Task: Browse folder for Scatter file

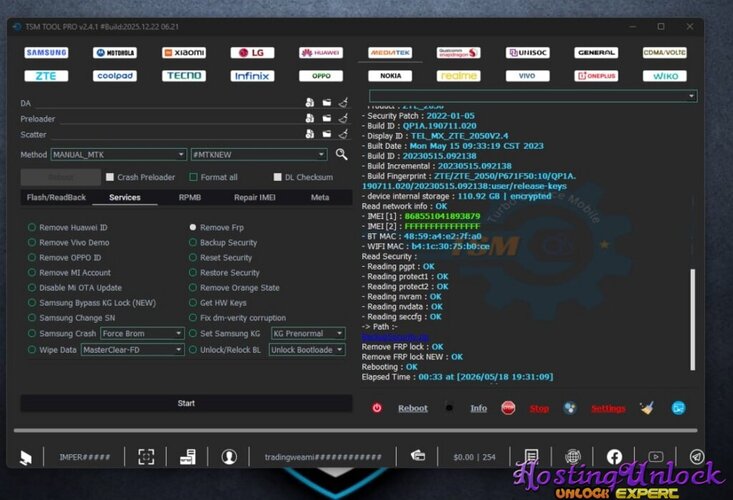Action: pos(326,134)
